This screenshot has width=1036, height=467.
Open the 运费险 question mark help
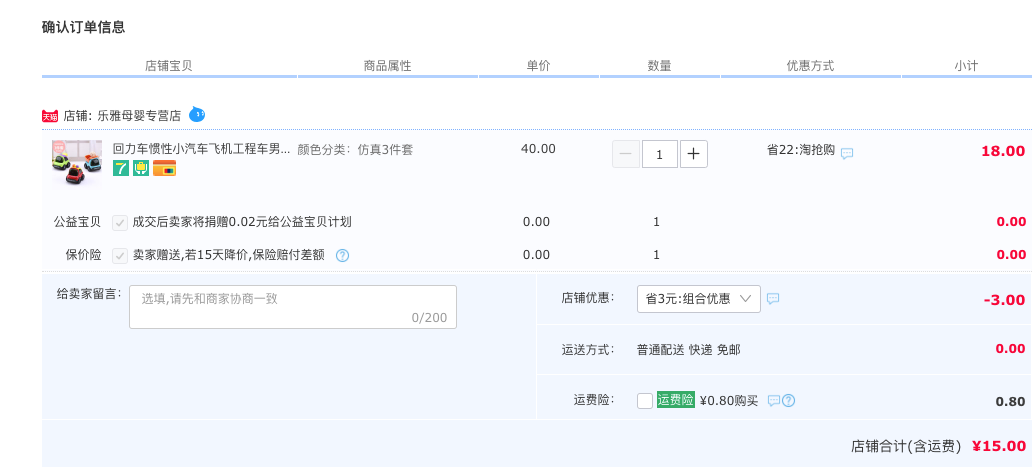tap(788, 400)
